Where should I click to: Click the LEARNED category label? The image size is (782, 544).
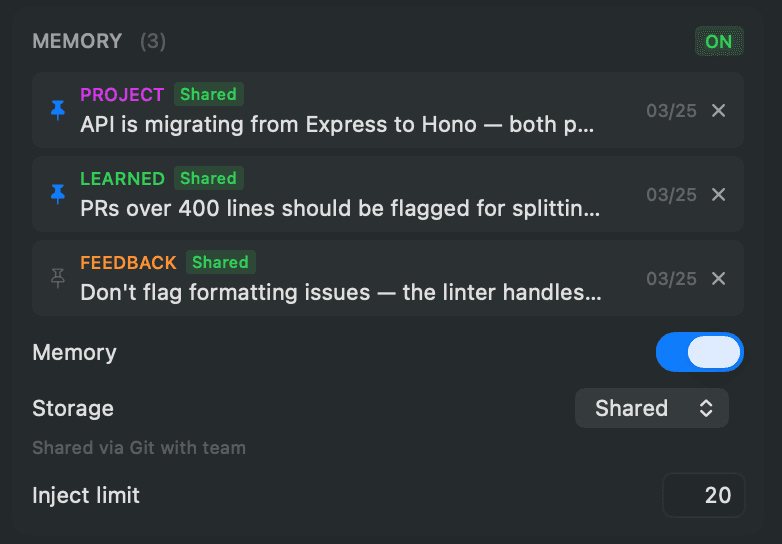[122, 179]
